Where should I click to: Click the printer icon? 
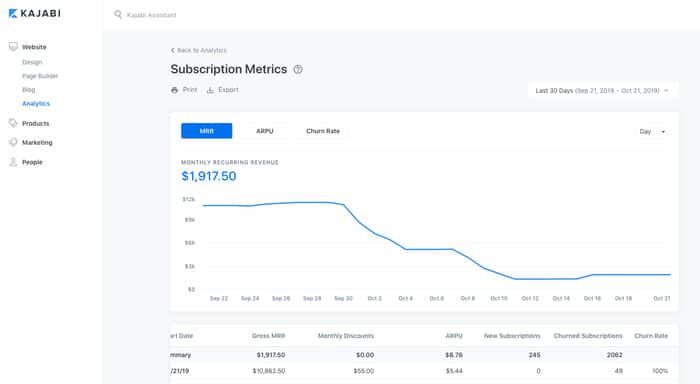tap(175, 90)
